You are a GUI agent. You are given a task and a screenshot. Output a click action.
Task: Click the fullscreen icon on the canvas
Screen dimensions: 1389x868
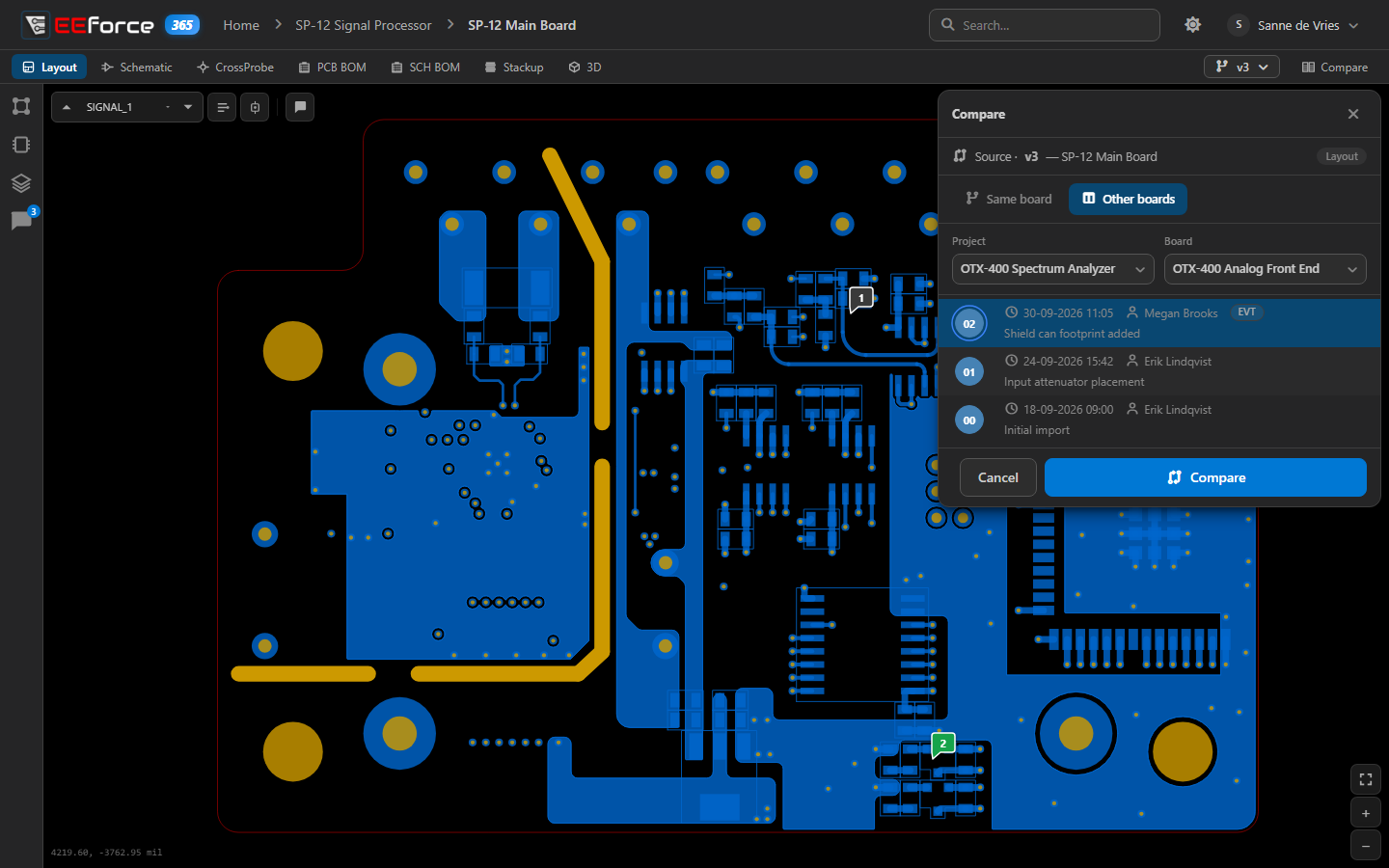click(1366, 779)
